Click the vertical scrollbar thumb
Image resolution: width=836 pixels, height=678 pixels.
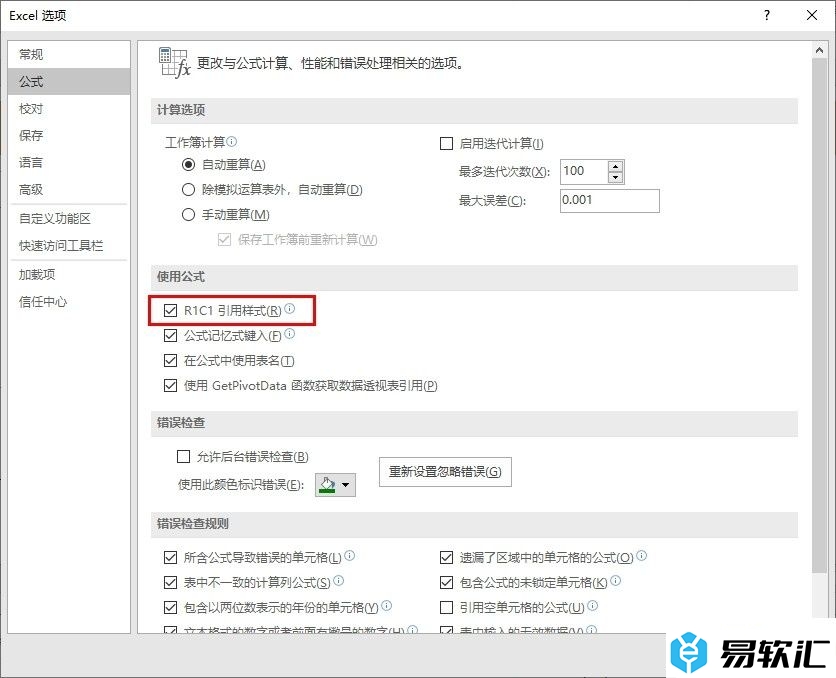click(x=819, y=316)
